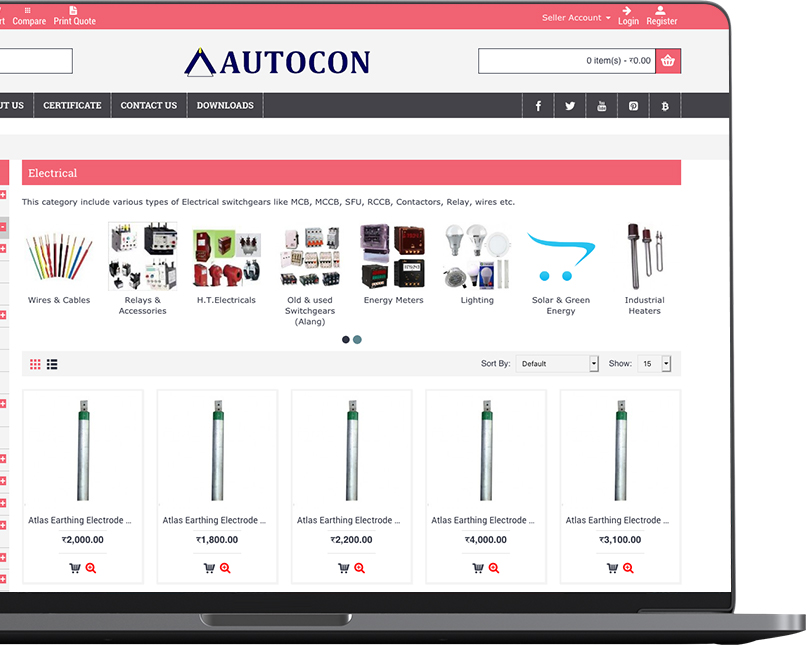The image size is (806, 645).
Task: Click the Register link text
Action: pyautogui.click(x=662, y=21)
